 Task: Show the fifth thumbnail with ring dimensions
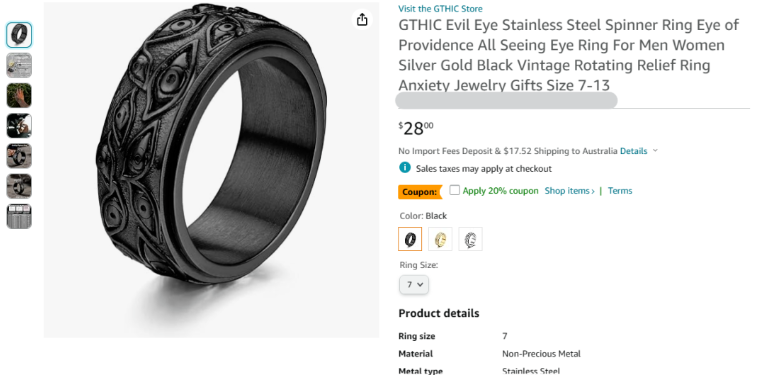tap(19, 156)
